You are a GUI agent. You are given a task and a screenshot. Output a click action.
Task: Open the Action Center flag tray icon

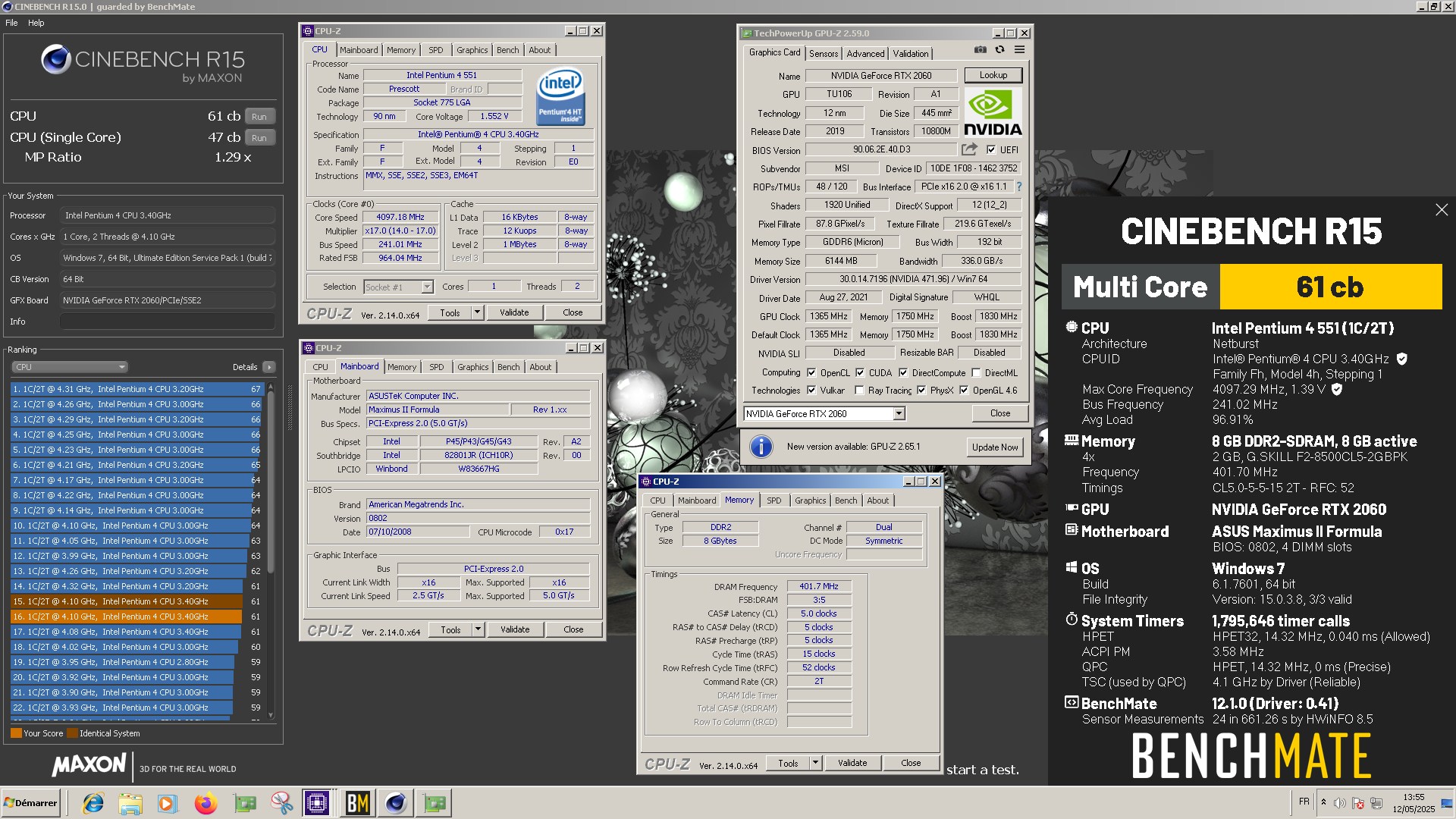[x=1358, y=803]
